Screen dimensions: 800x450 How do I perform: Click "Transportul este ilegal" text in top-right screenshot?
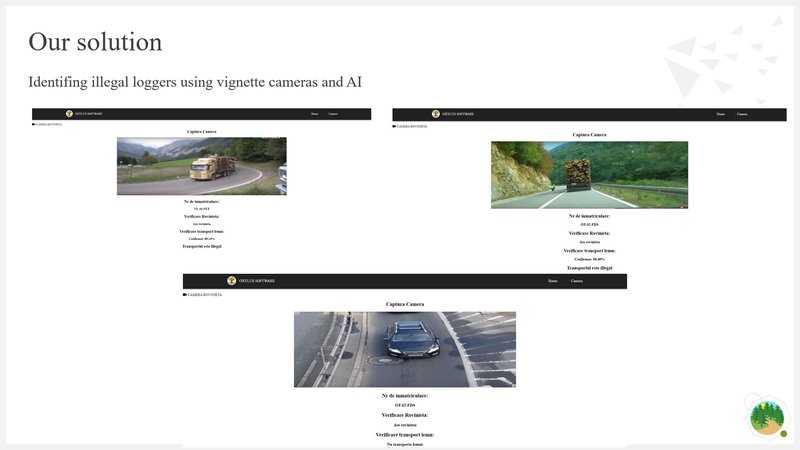pos(589,268)
